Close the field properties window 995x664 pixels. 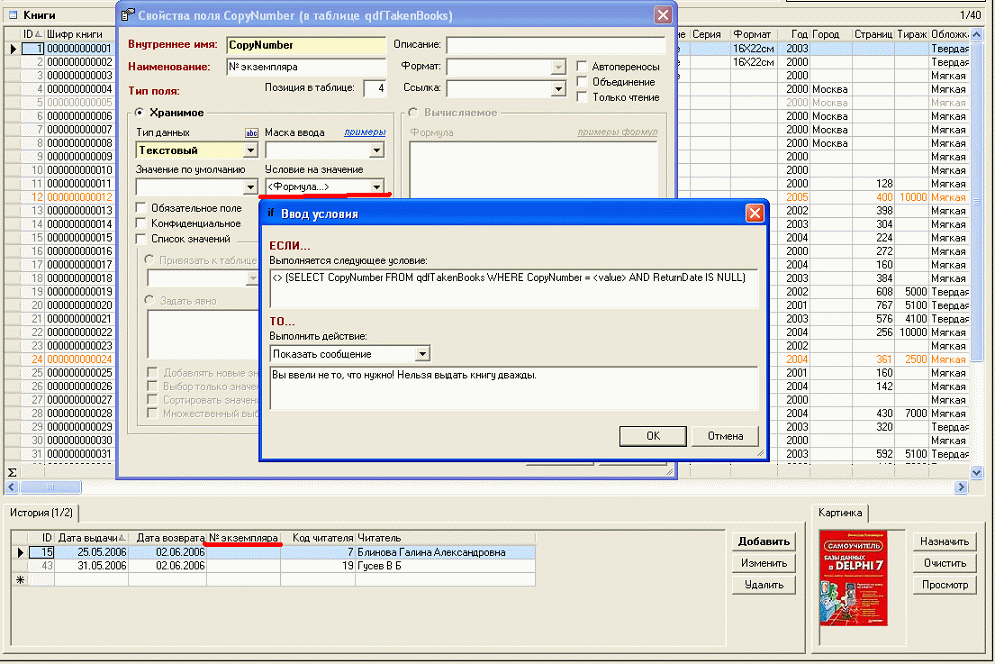tap(662, 15)
